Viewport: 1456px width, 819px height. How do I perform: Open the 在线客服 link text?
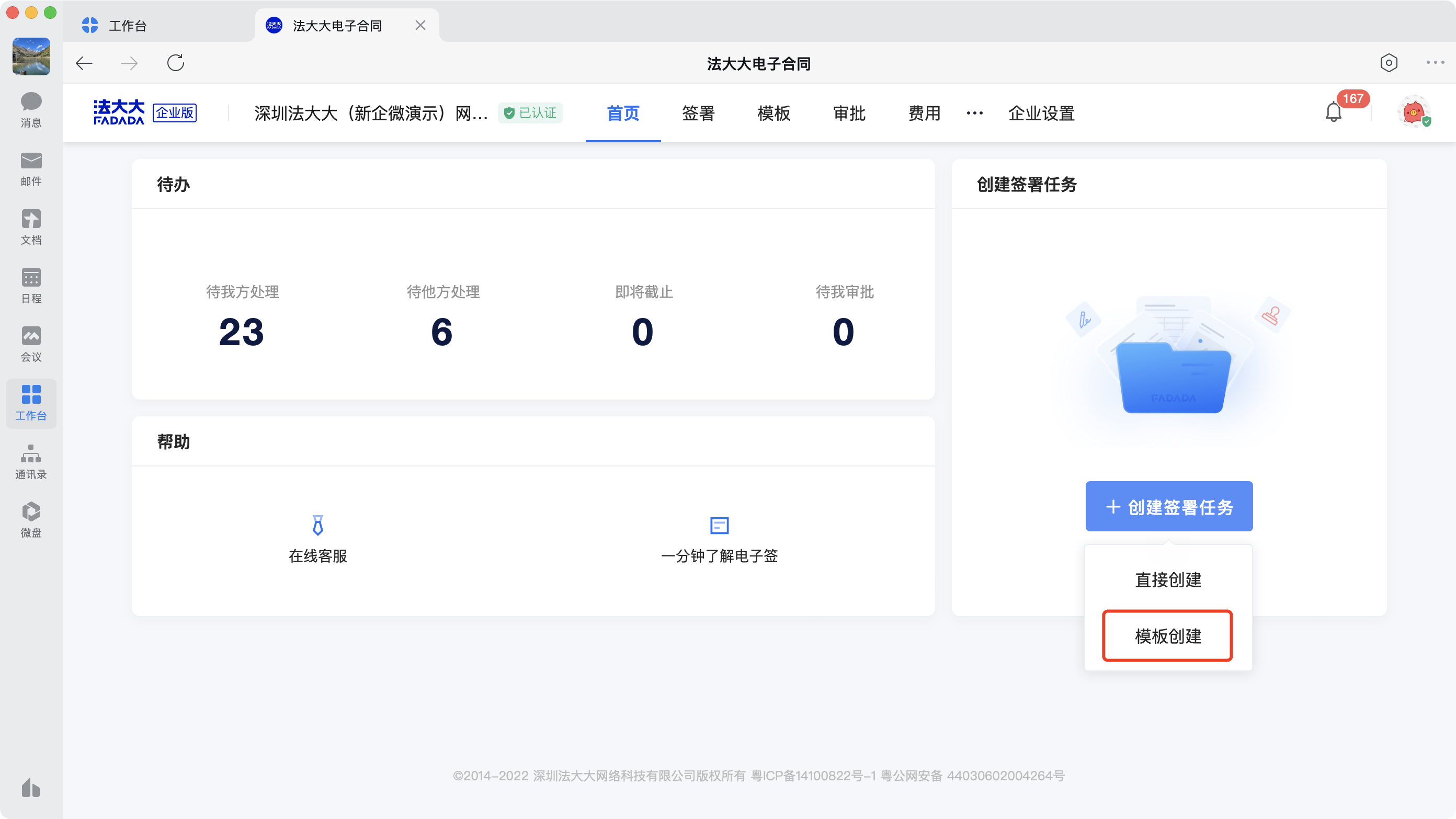pyautogui.click(x=317, y=556)
